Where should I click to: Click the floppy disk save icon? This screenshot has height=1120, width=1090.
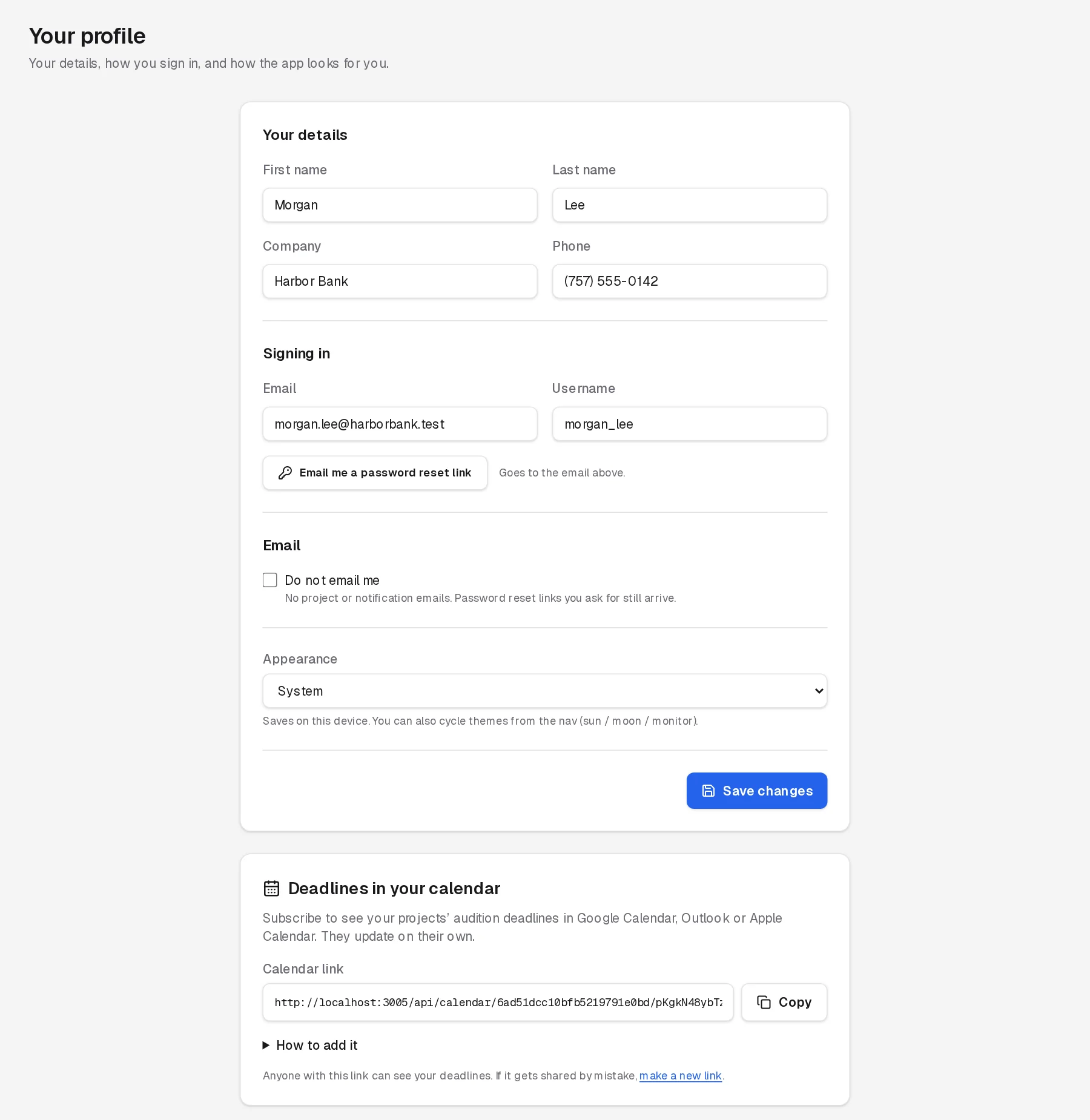click(x=708, y=791)
